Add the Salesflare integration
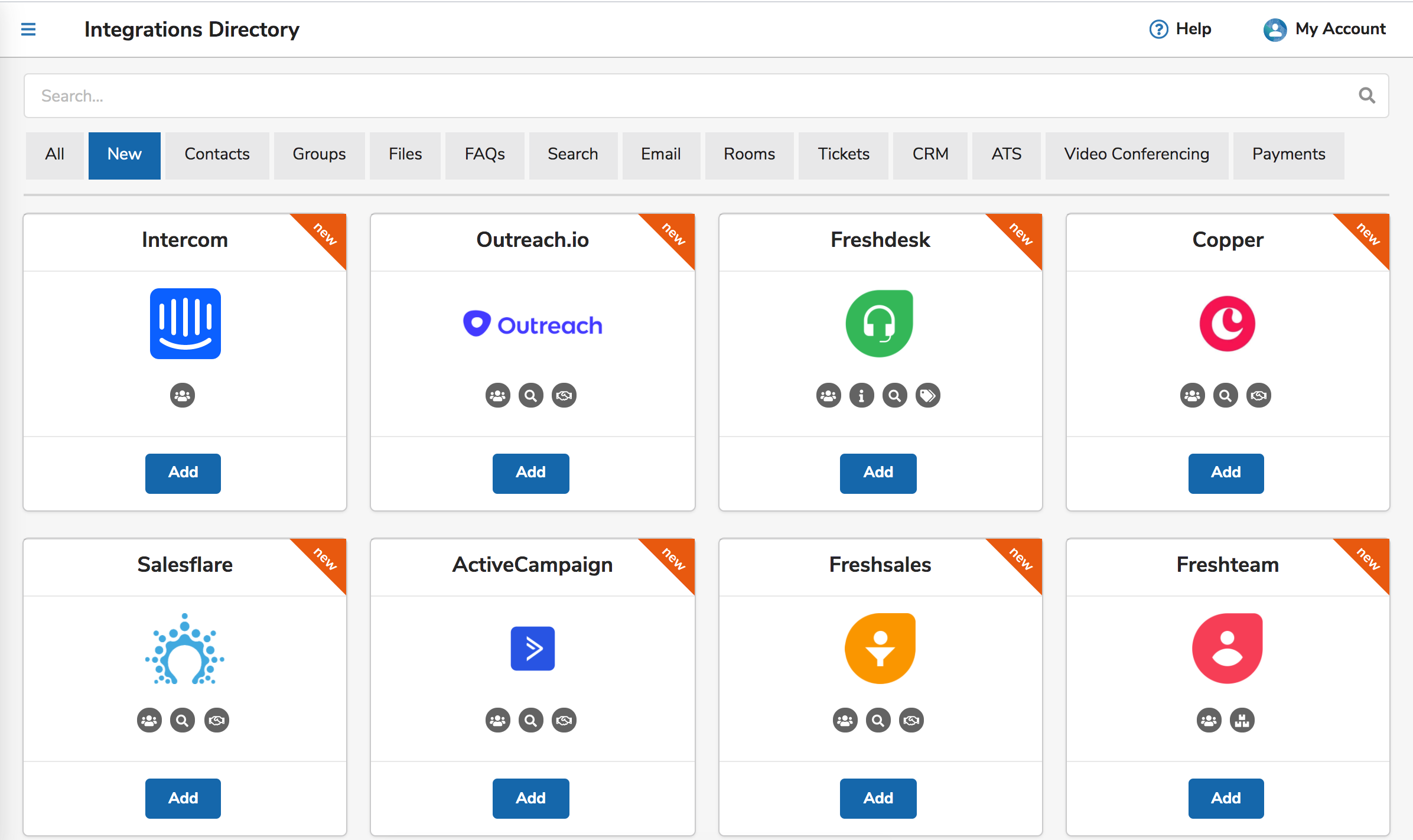The width and height of the screenshot is (1413, 840). pos(183,798)
